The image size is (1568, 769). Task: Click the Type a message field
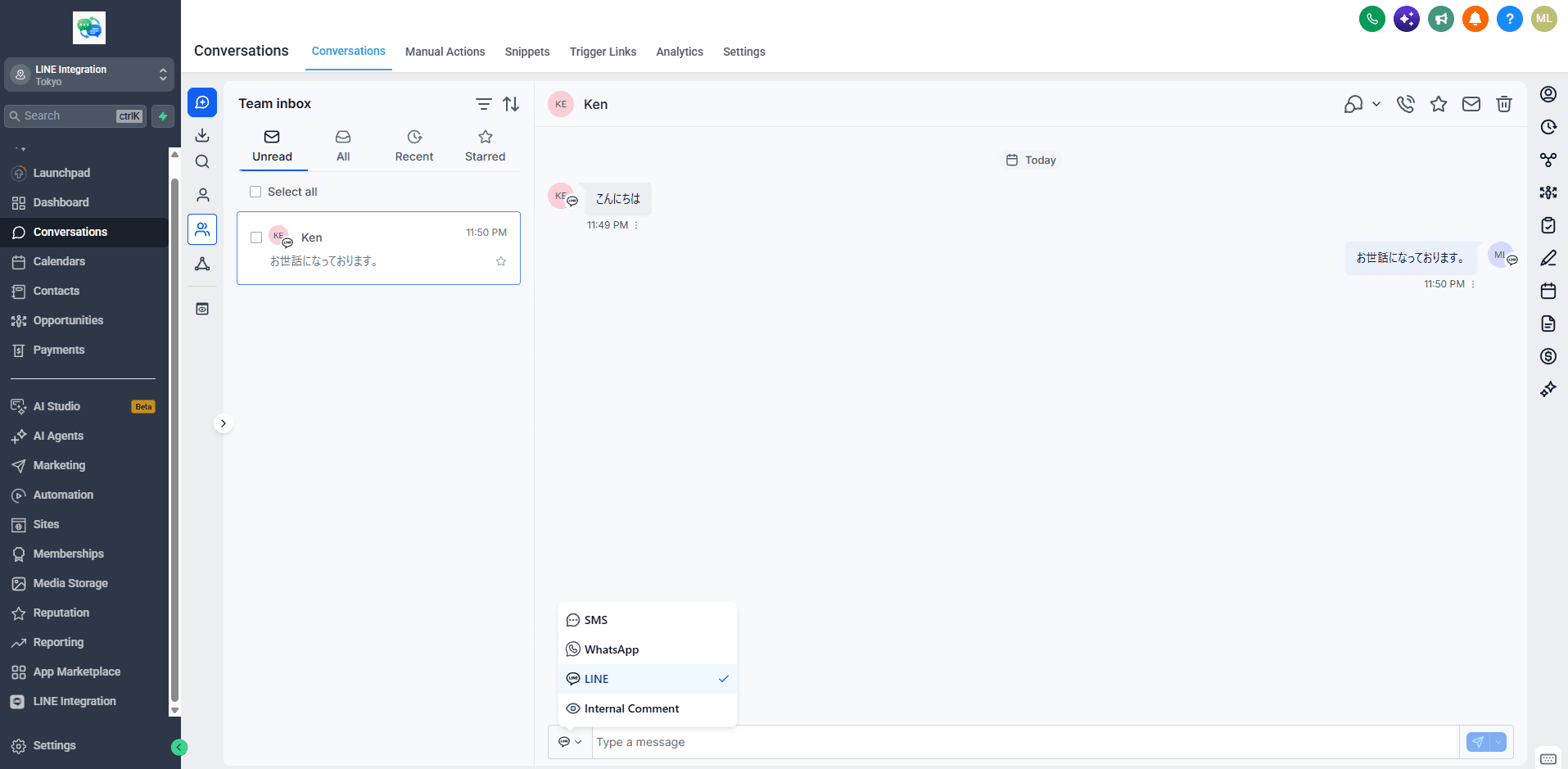pyautogui.click(x=1025, y=742)
